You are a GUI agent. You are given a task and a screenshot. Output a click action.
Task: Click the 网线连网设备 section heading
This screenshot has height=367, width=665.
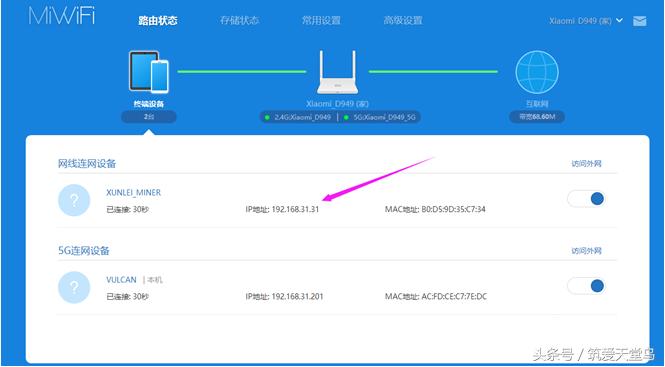click(87, 164)
